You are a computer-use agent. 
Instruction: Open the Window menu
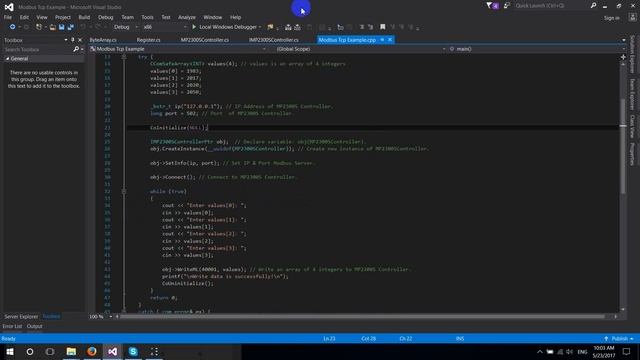[213, 17]
